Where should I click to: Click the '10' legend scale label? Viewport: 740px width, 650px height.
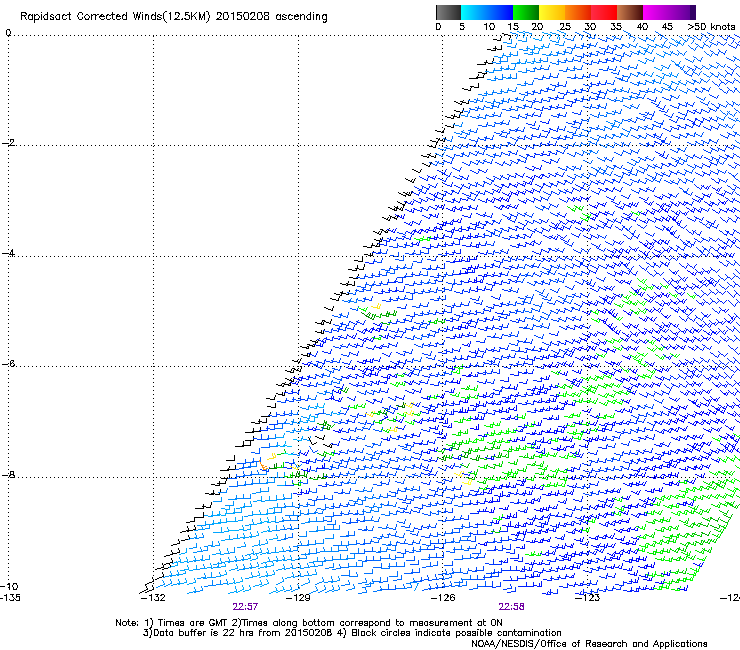(x=489, y=27)
